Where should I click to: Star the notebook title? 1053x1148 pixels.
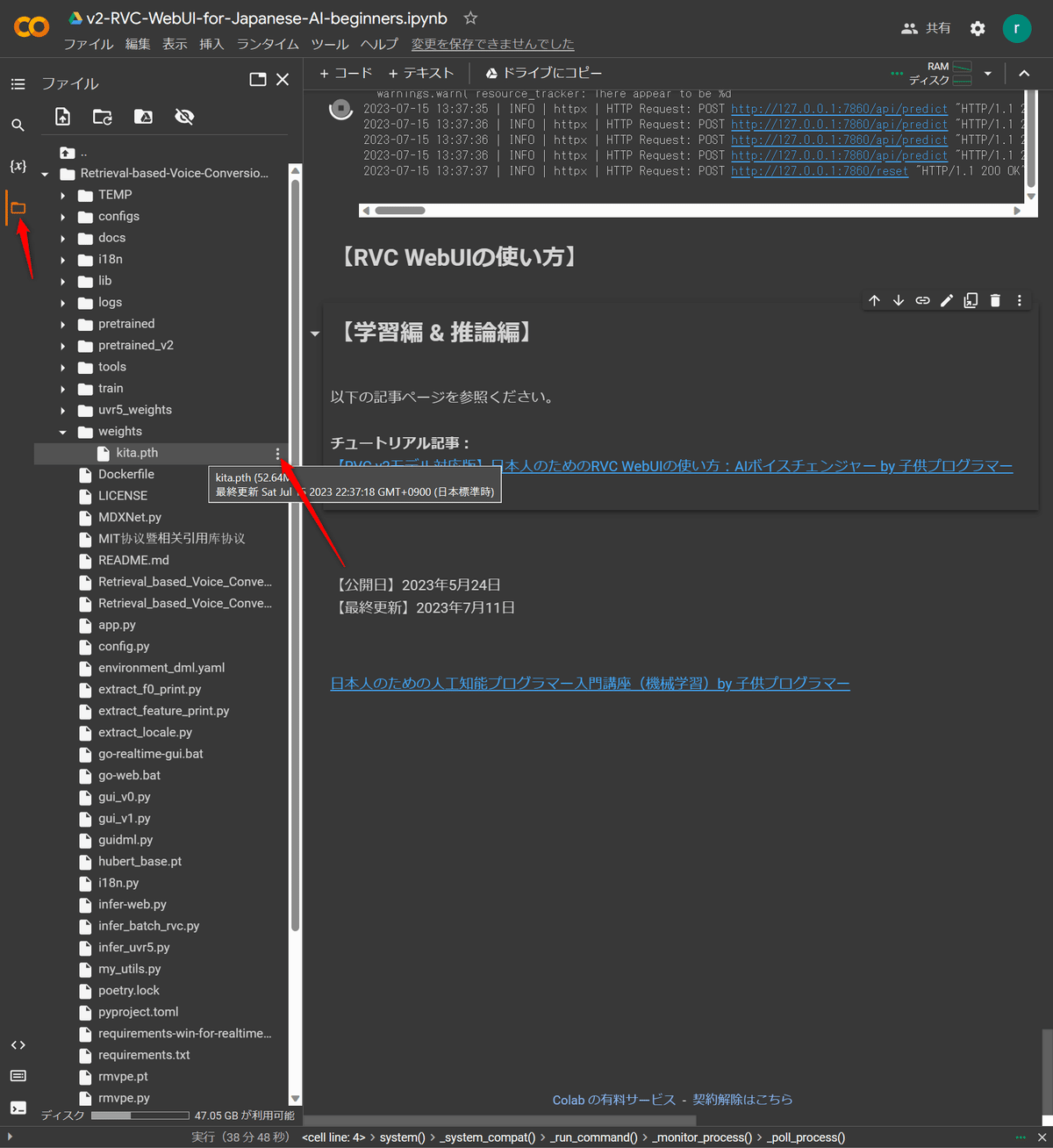pos(470,18)
